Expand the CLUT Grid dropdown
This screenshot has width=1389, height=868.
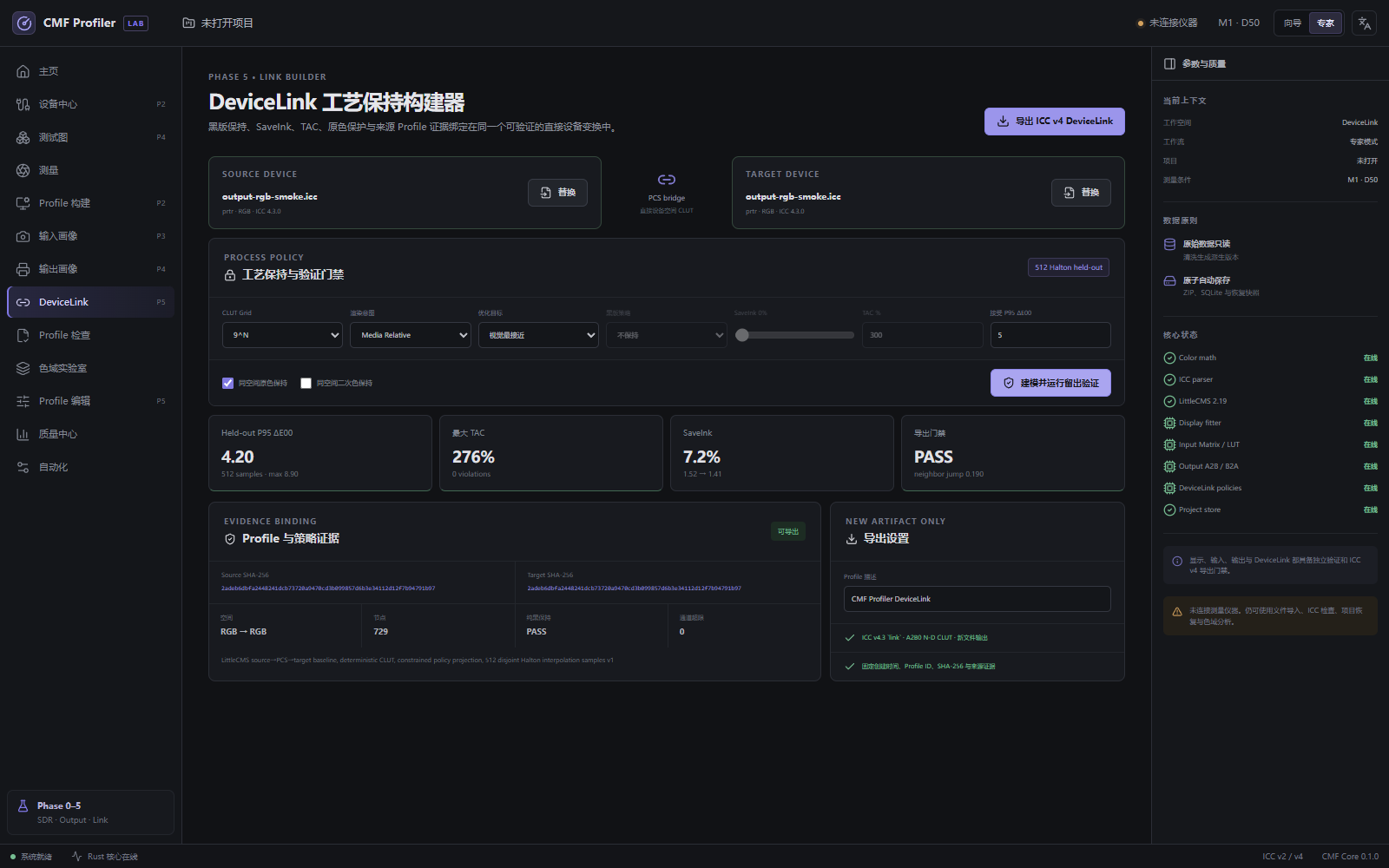282,335
